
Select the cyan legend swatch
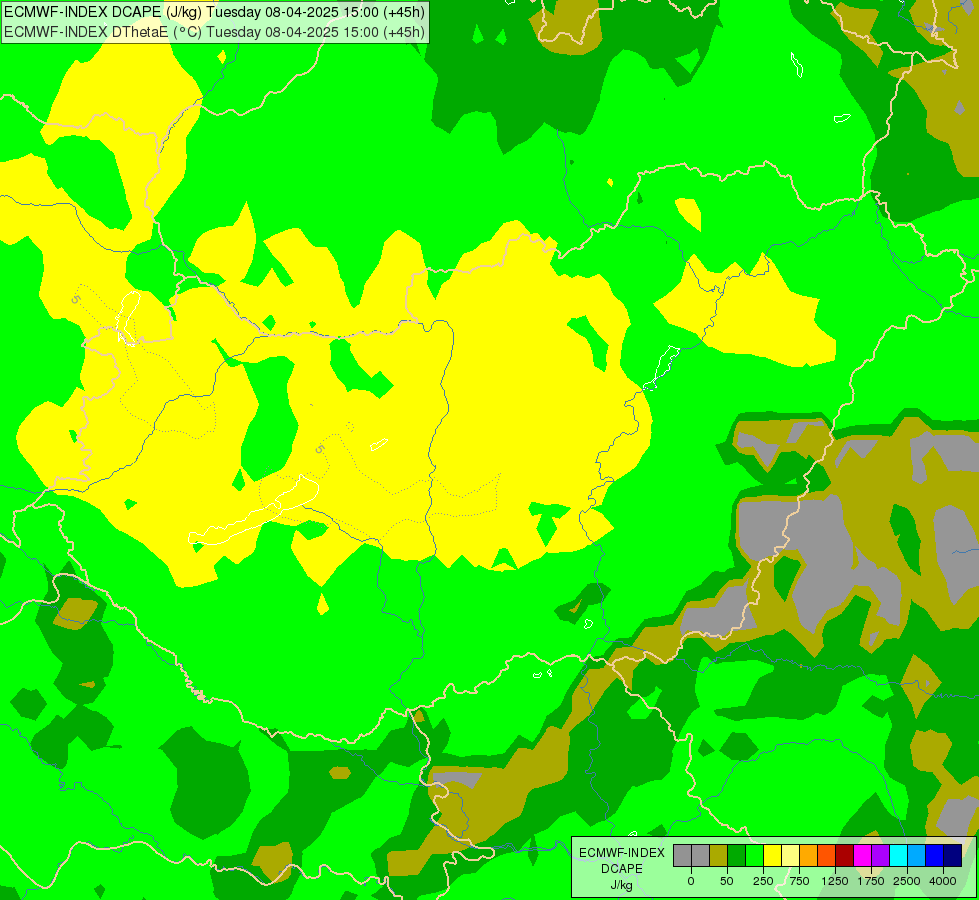(899, 856)
